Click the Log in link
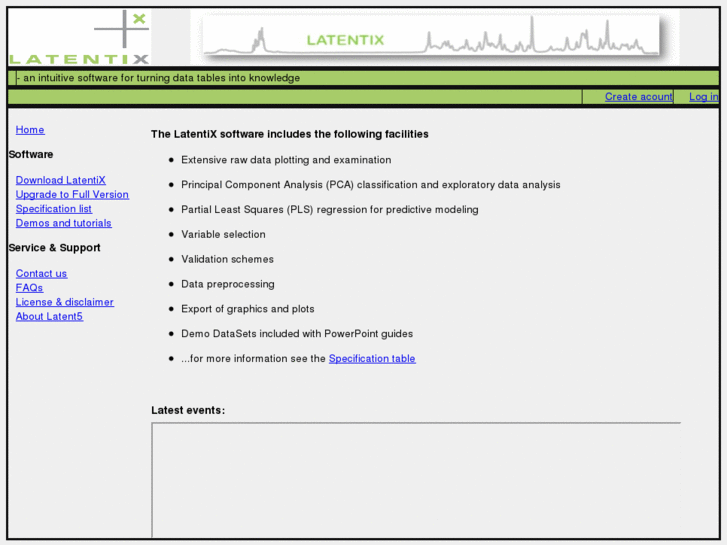Image resolution: width=727 pixels, height=545 pixels. click(703, 97)
